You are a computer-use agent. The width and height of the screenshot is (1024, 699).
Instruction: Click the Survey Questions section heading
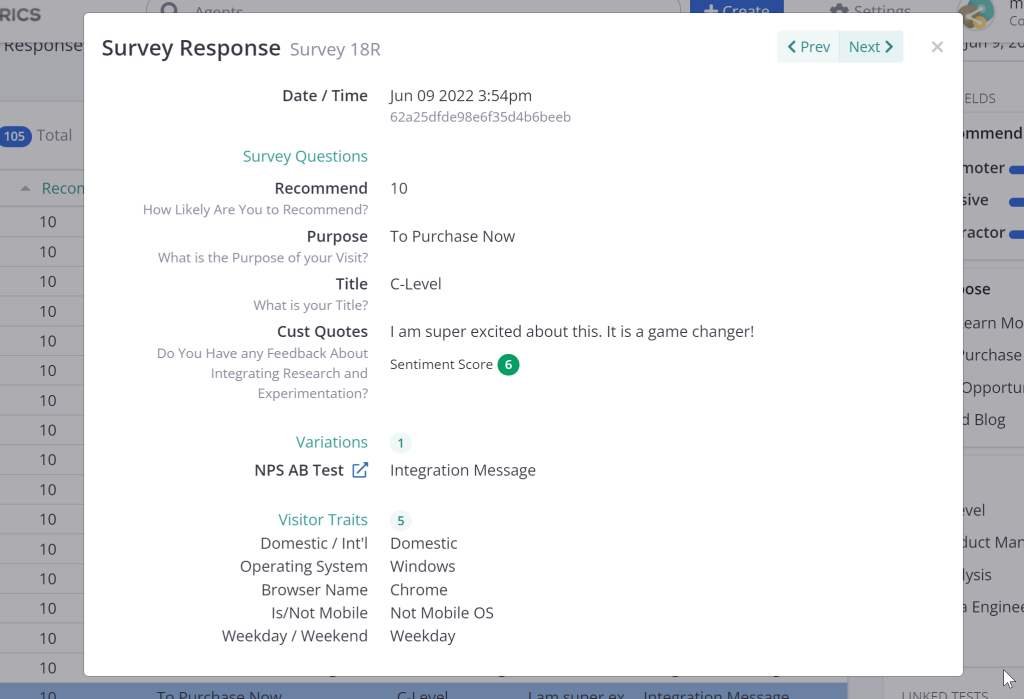[x=305, y=156]
